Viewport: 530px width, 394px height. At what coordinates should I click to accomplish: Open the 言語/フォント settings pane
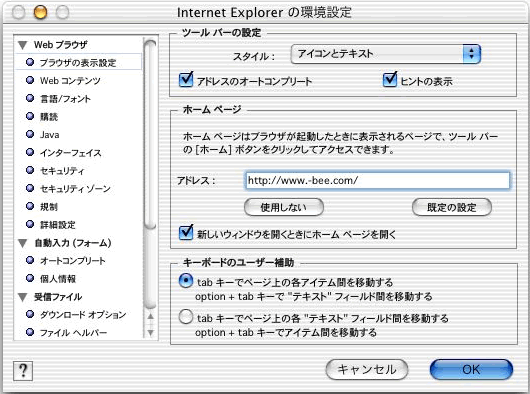(65, 99)
